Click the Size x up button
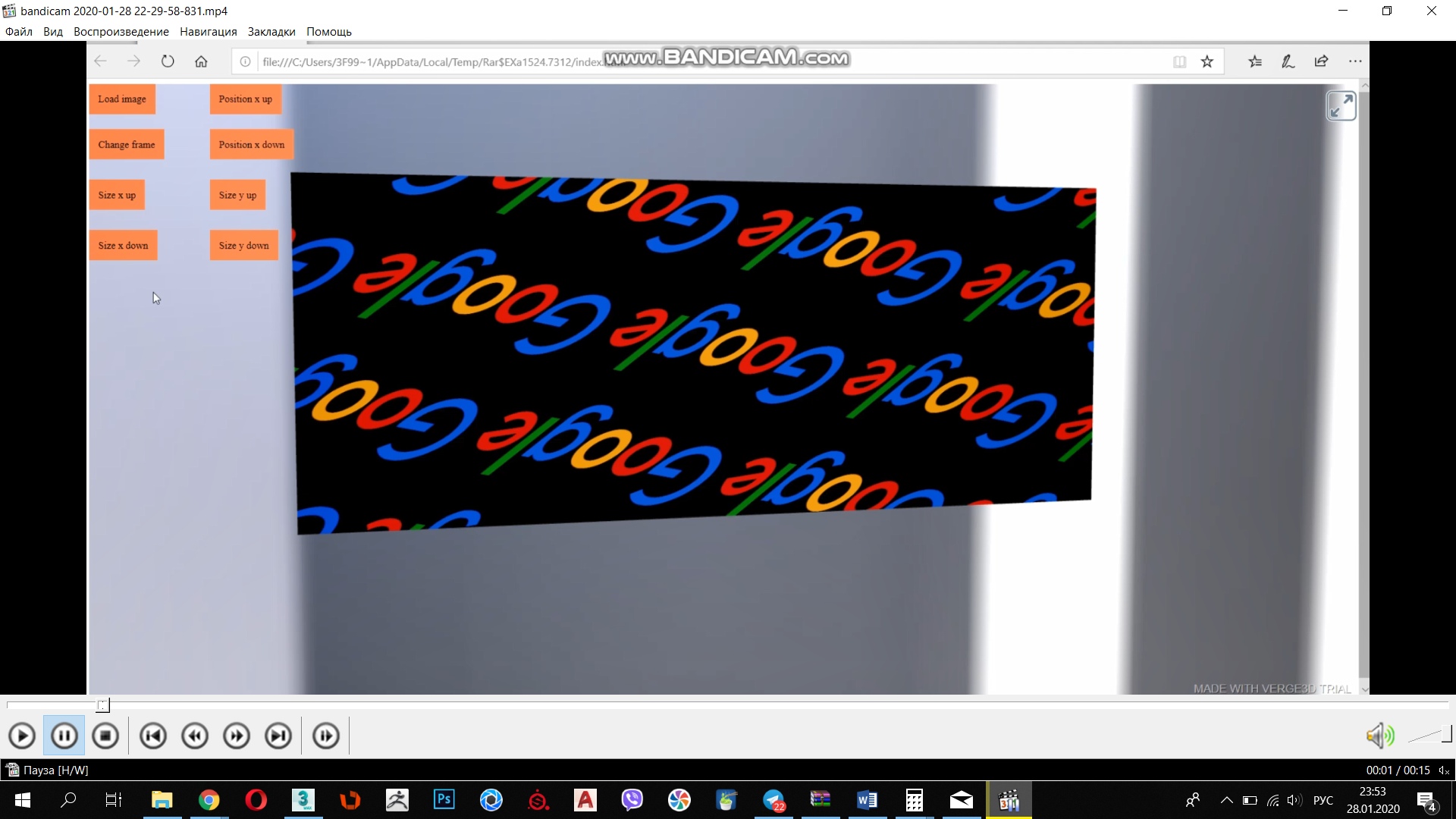 click(x=117, y=195)
